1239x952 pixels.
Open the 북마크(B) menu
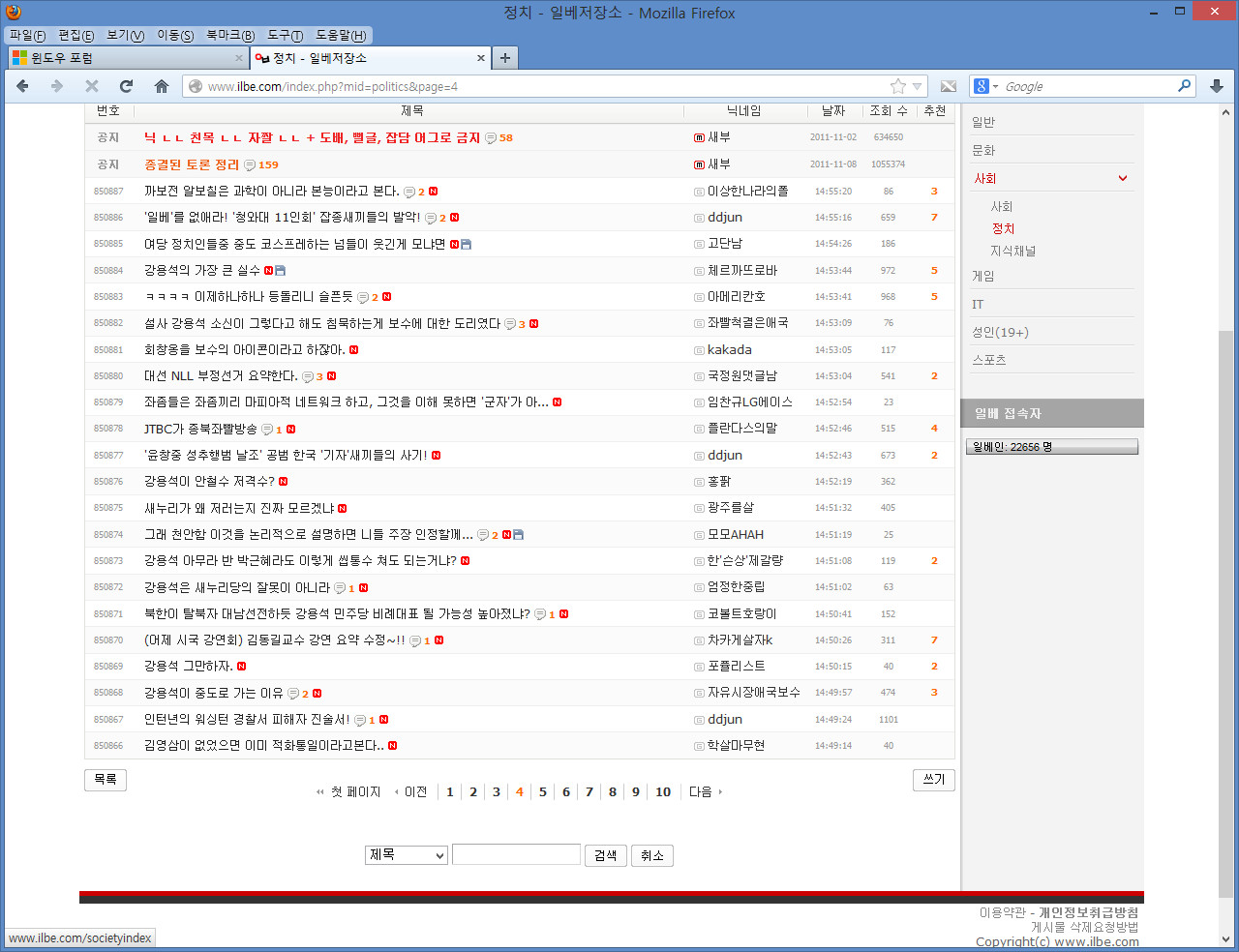[x=230, y=35]
